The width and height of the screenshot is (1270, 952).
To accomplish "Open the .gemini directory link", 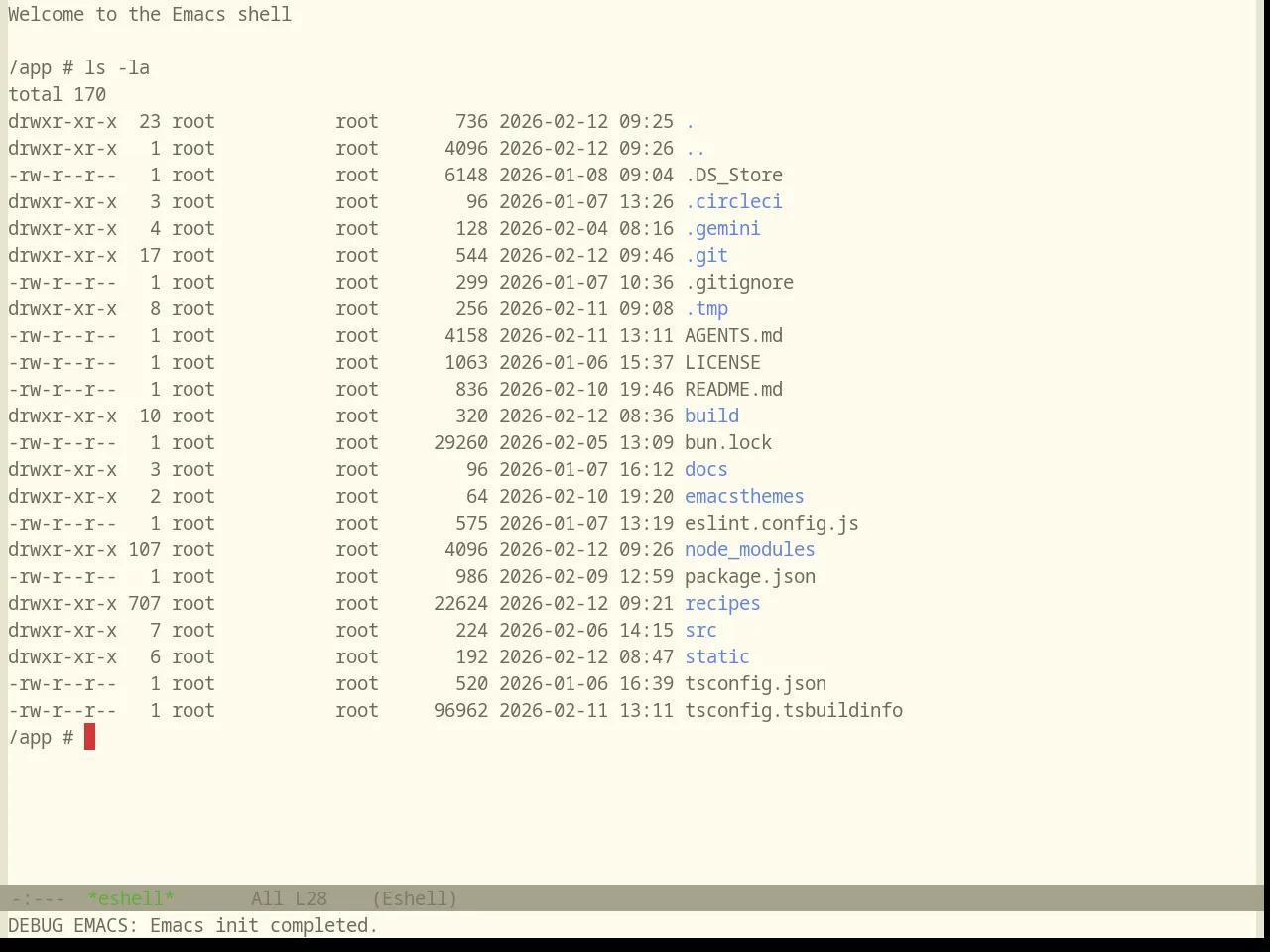I will 722,228.
